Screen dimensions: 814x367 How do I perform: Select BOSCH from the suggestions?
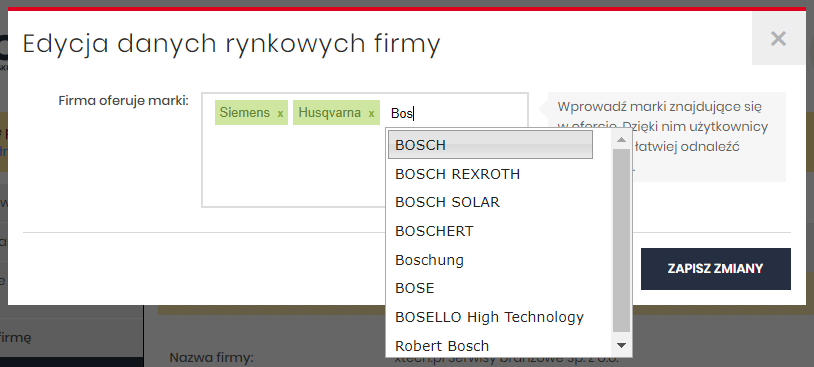[x=491, y=145]
